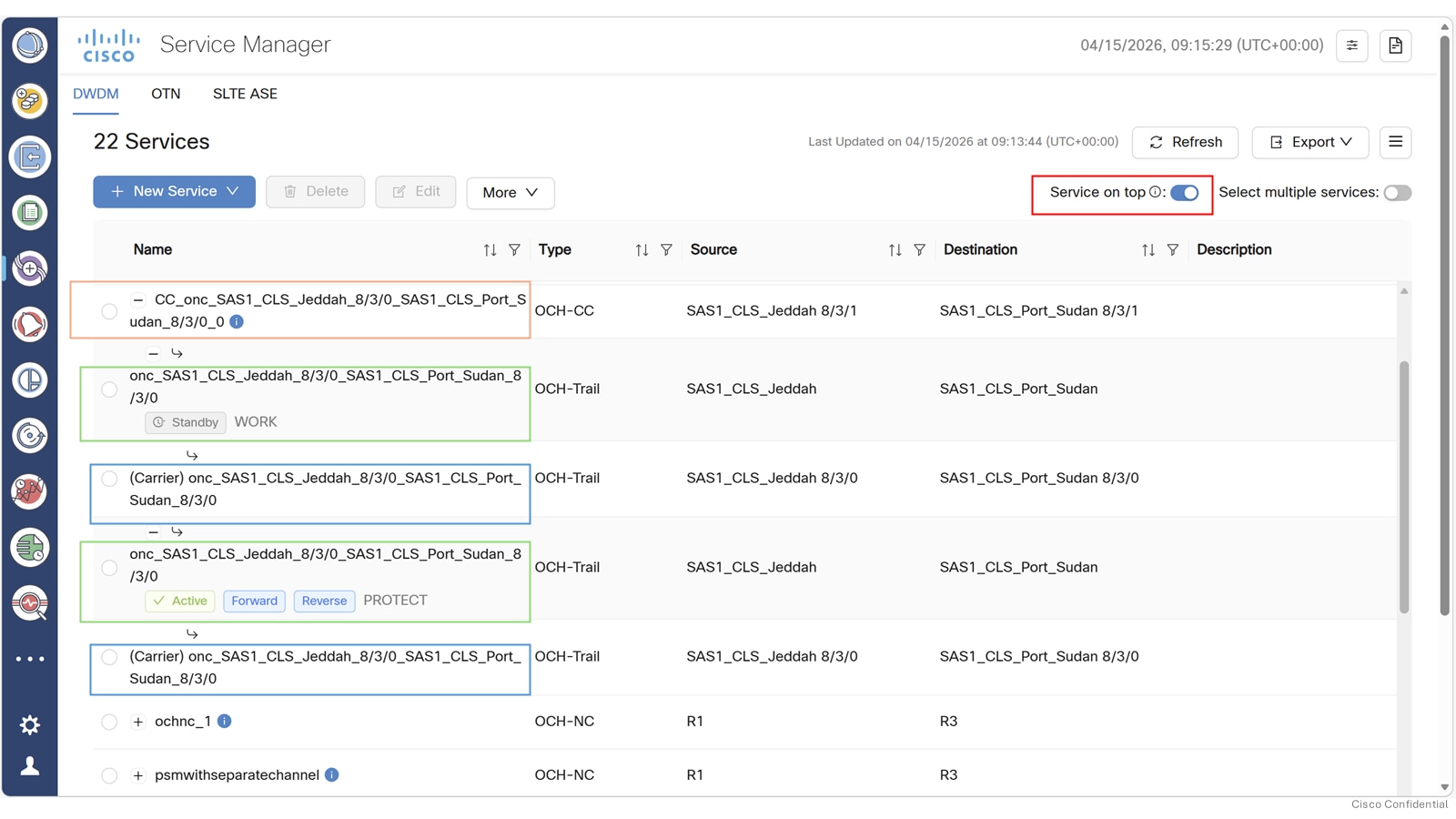Click the filter icon on the Type column
Screen dimensions: 1456x819
667,249
